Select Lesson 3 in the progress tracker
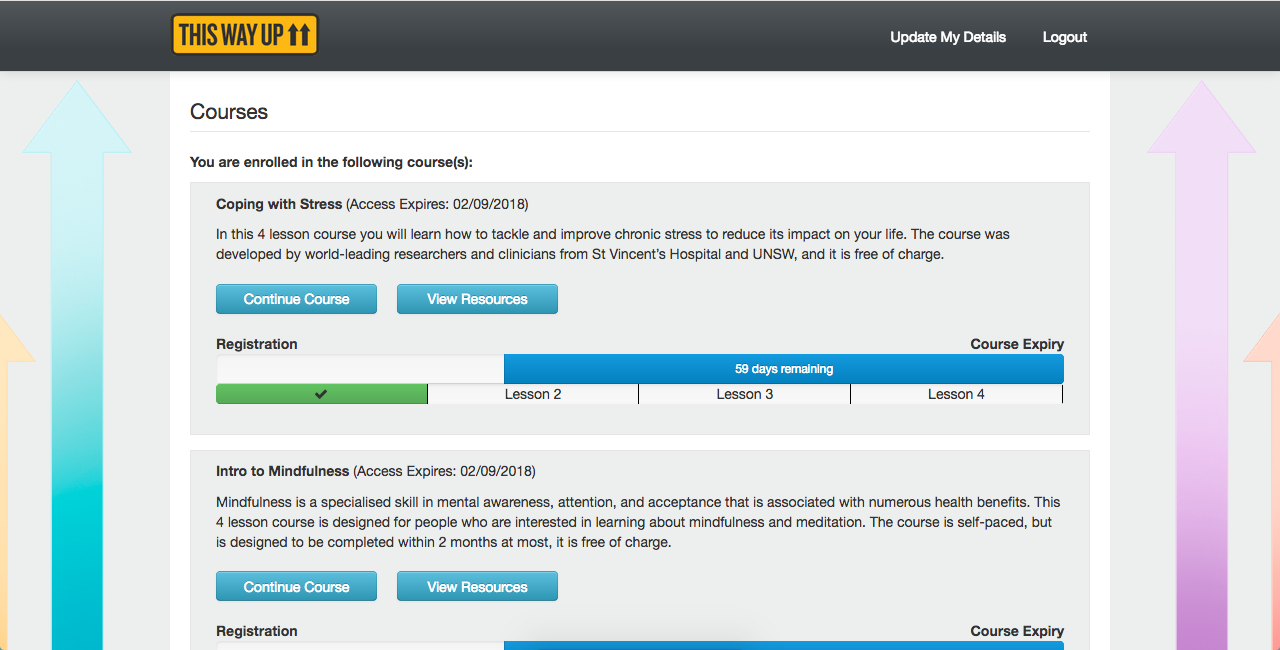Image resolution: width=1280 pixels, height=650 pixels. [x=744, y=394]
